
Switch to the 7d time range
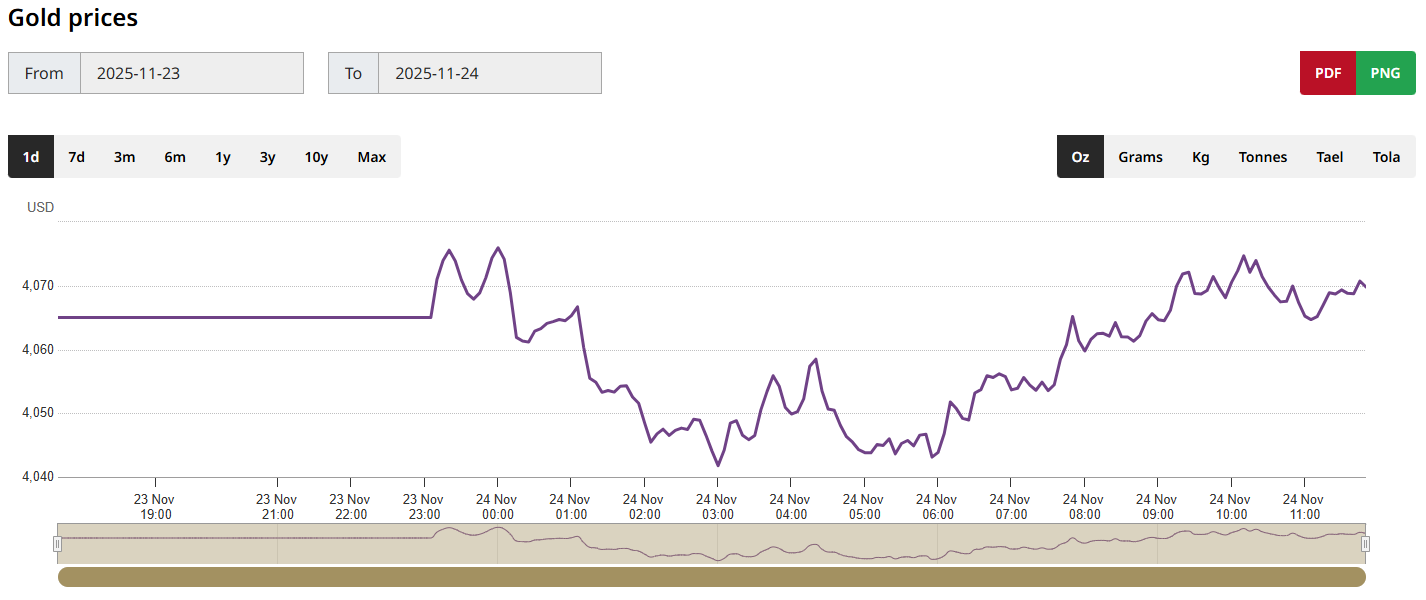pos(76,157)
